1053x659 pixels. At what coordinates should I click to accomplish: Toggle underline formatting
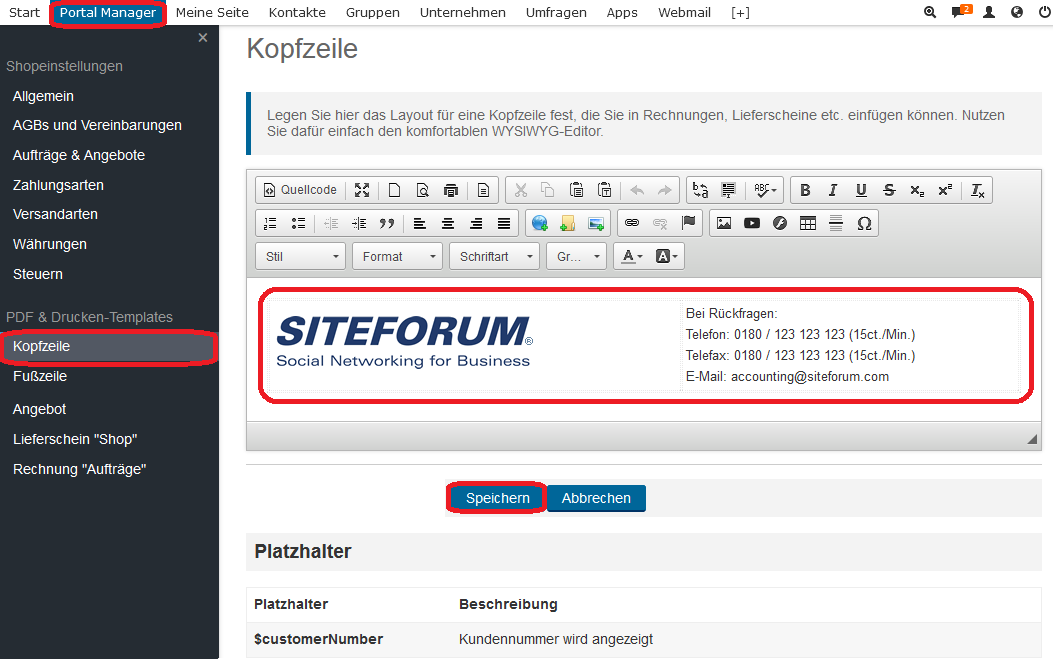[861, 190]
